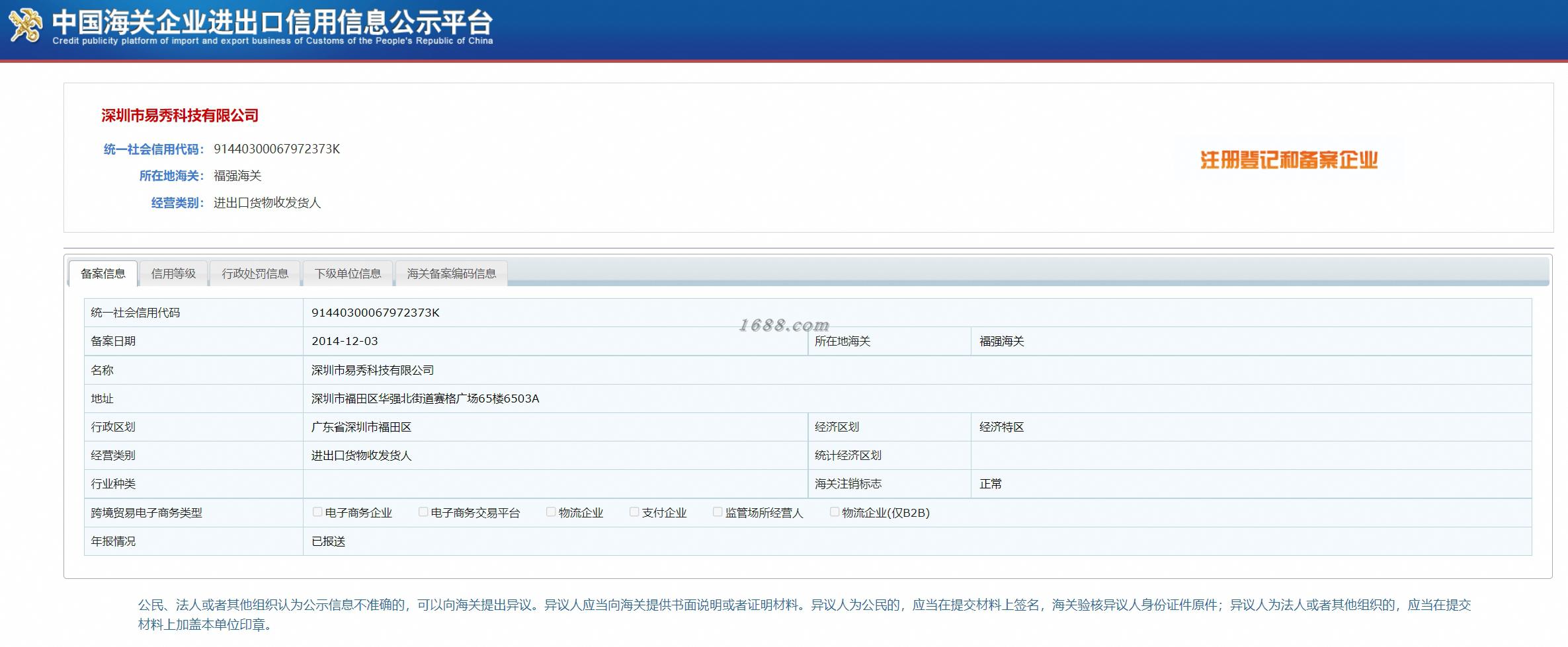Click the objection notice paragraph at bottom
1568x647 pixels.
804,615
